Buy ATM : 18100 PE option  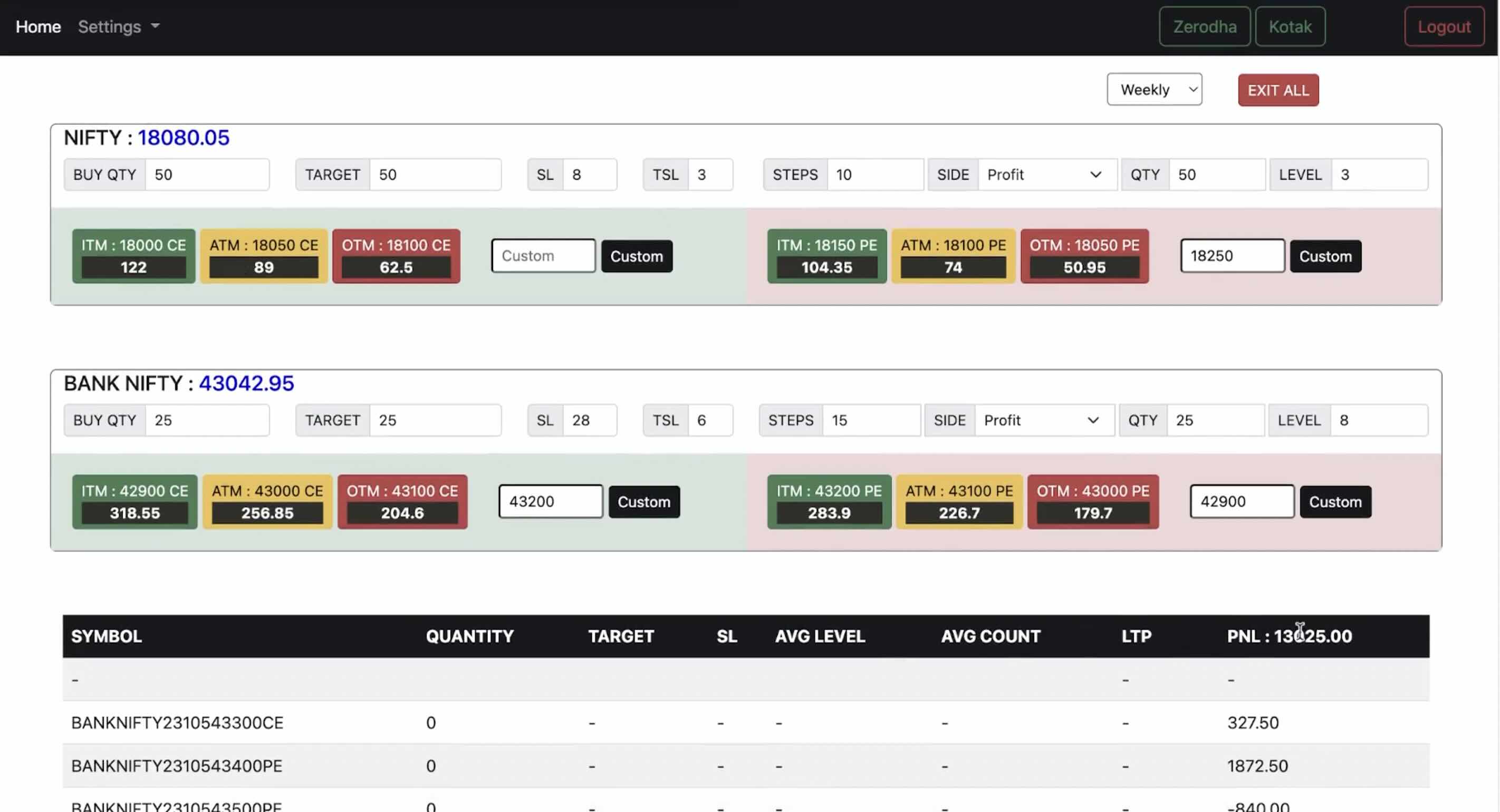[953, 256]
